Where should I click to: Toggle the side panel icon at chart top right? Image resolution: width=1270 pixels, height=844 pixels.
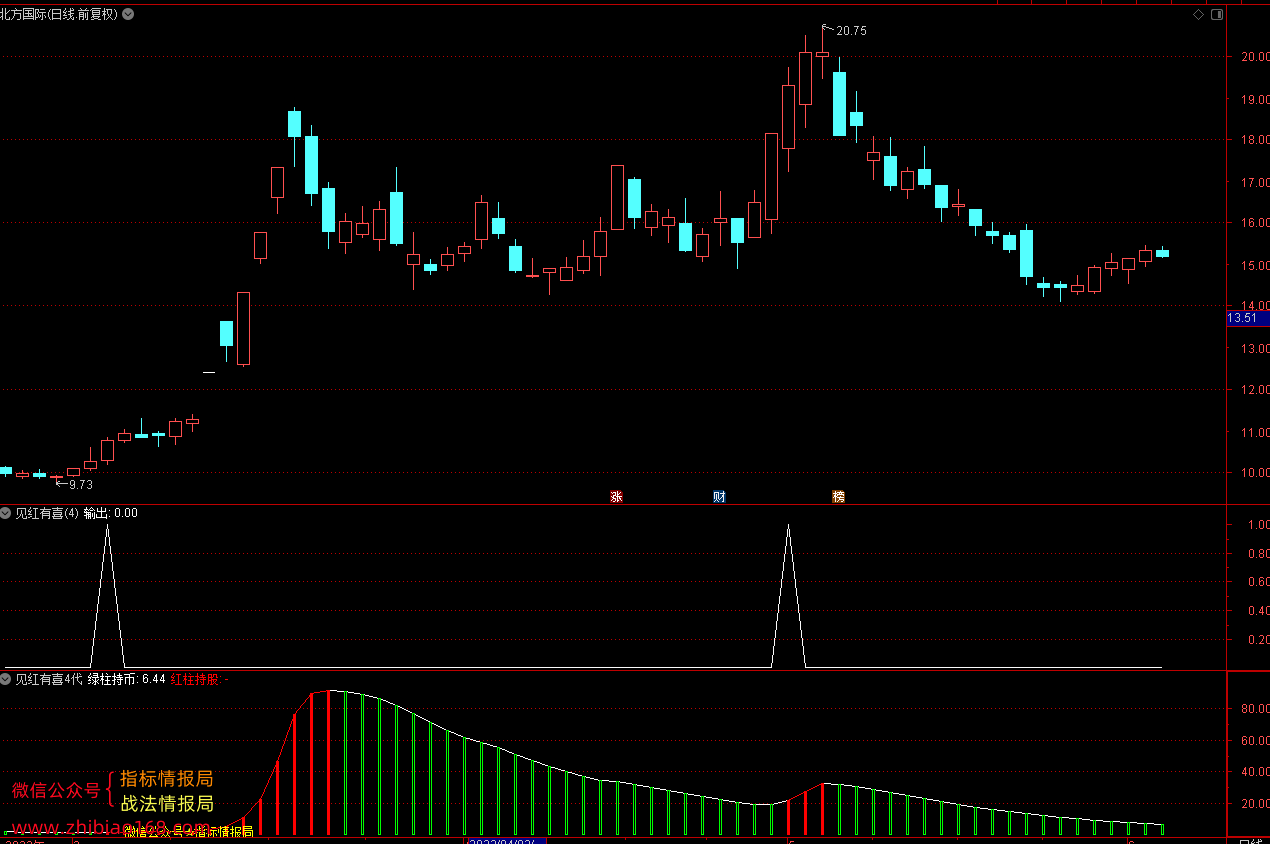1217,15
